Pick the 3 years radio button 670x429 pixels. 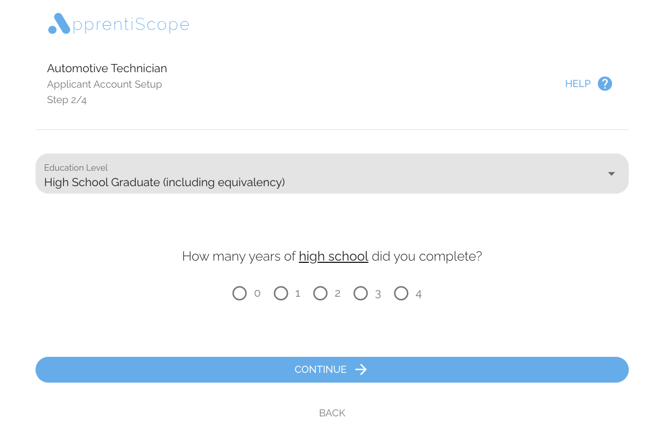pos(361,293)
